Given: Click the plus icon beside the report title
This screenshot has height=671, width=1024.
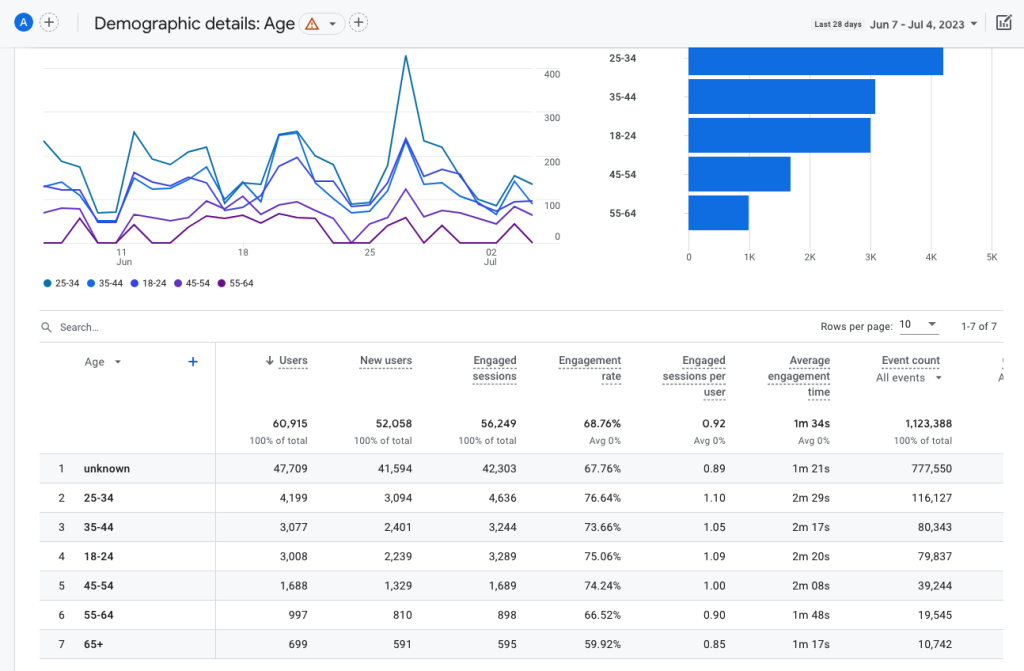Looking at the screenshot, I should point(358,22).
